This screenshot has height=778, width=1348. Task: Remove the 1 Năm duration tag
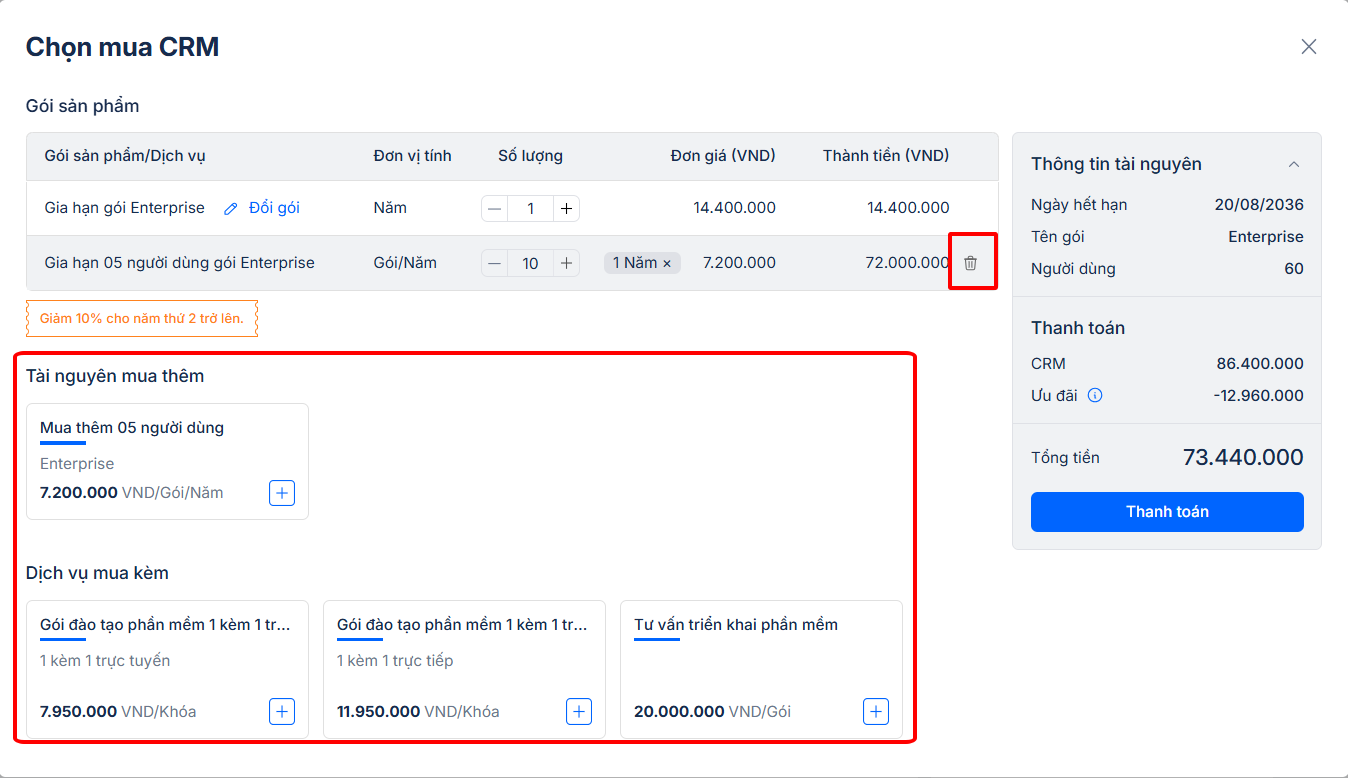(667, 263)
